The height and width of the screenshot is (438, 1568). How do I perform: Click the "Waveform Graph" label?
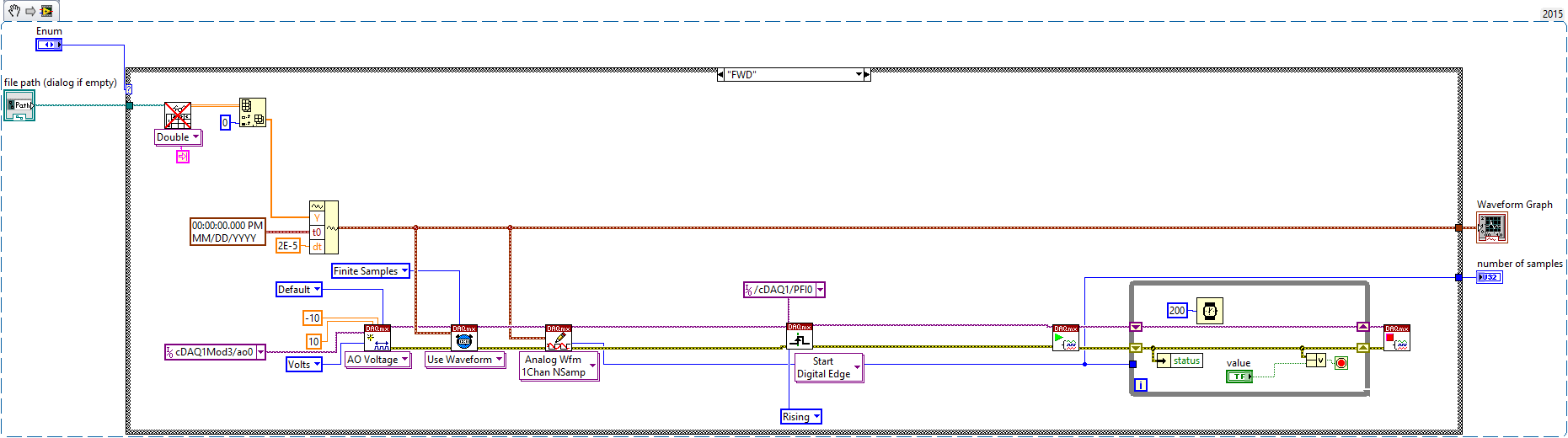click(x=1514, y=205)
